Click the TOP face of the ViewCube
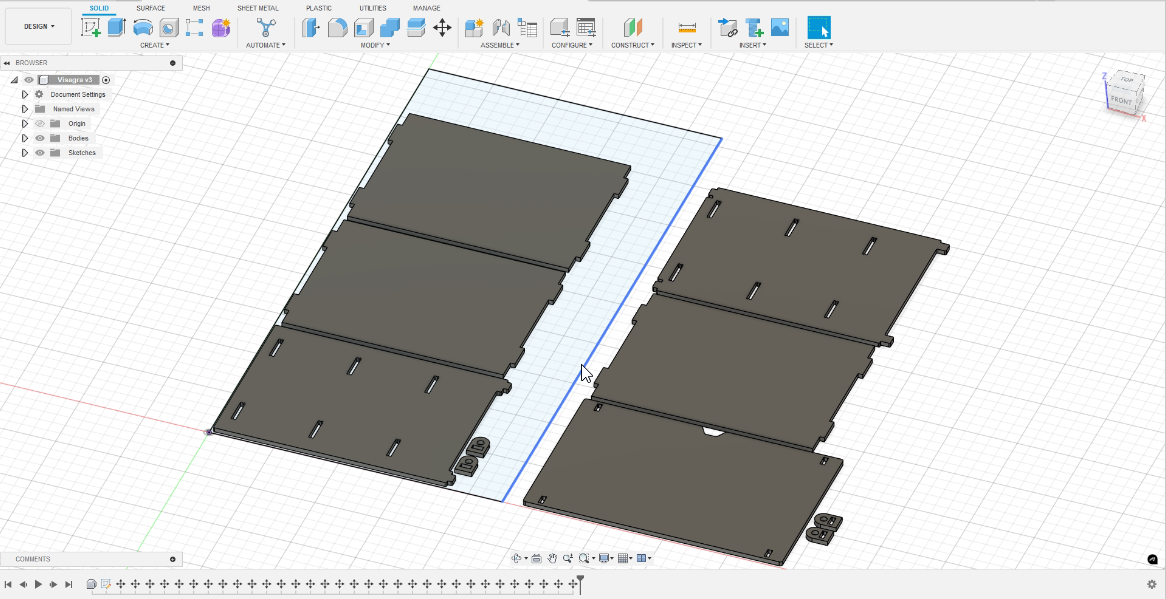 point(1127,80)
